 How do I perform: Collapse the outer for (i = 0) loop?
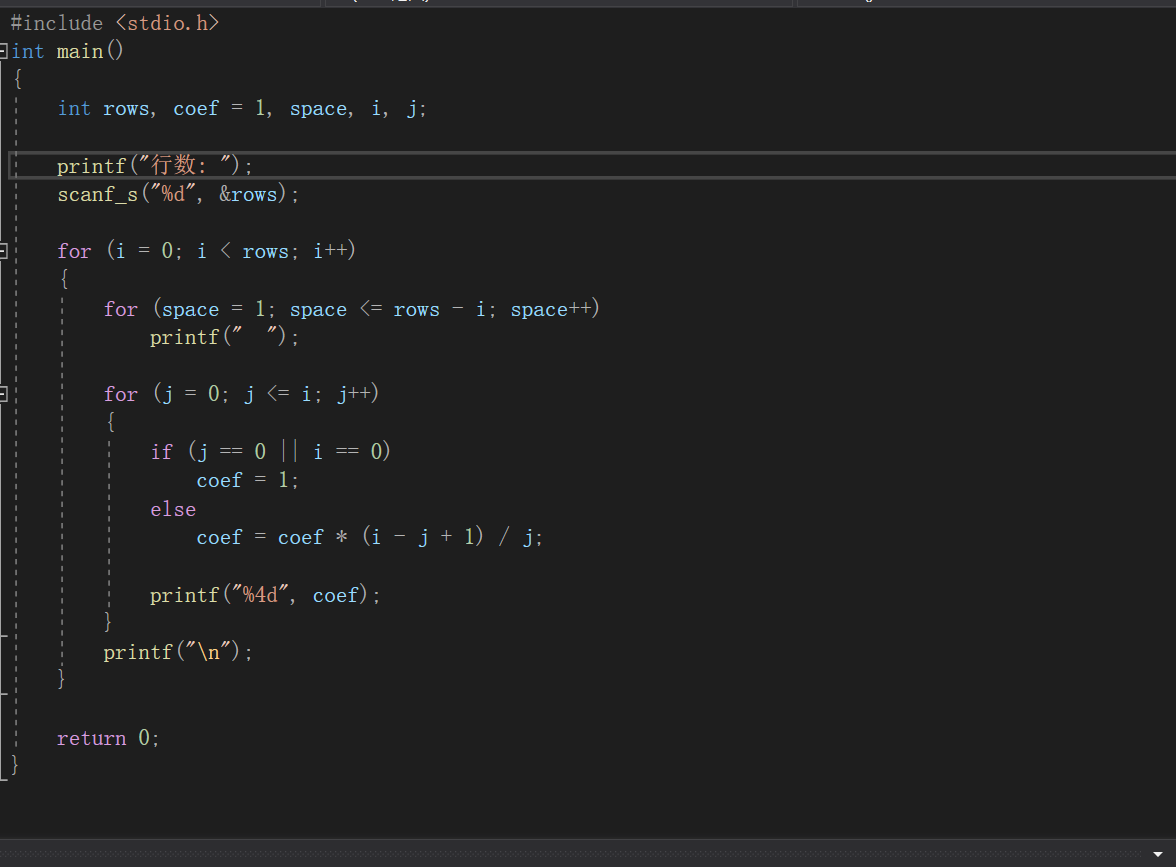click(3, 250)
